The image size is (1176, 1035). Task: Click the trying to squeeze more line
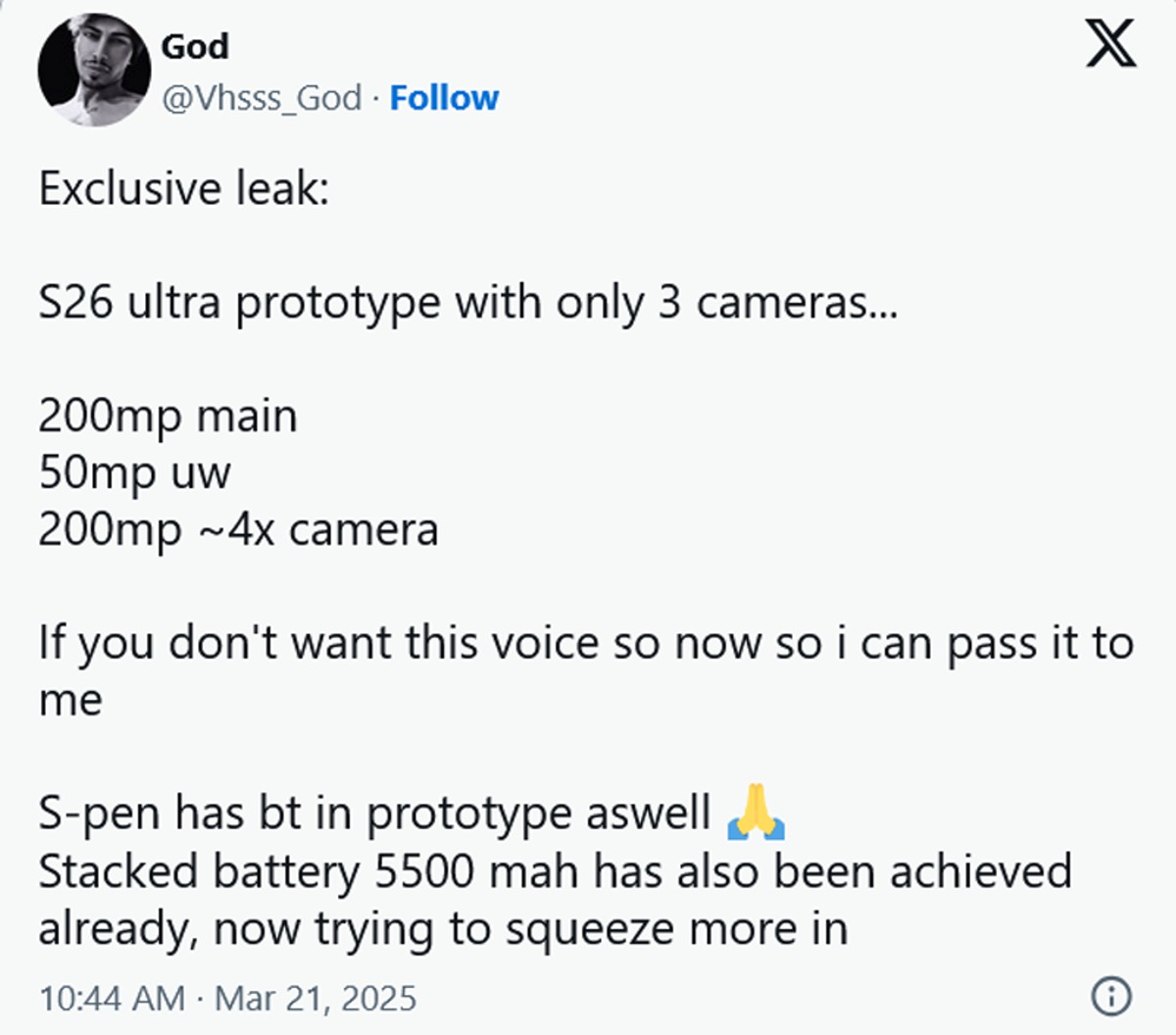[x=443, y=929]
